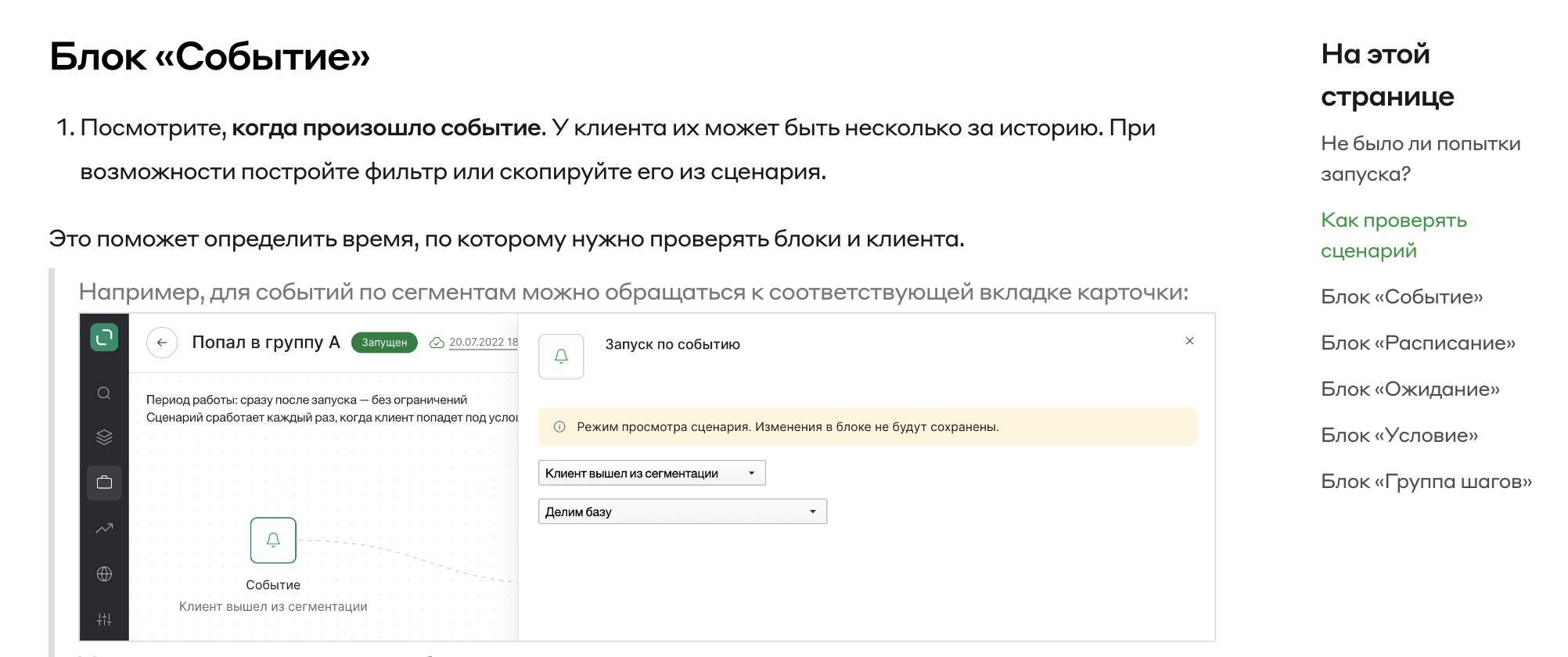The height and width of the screenshot is (657, 1568).
Task: Click the 'Запуск по событию' panel title
Action: click(672, 344)
